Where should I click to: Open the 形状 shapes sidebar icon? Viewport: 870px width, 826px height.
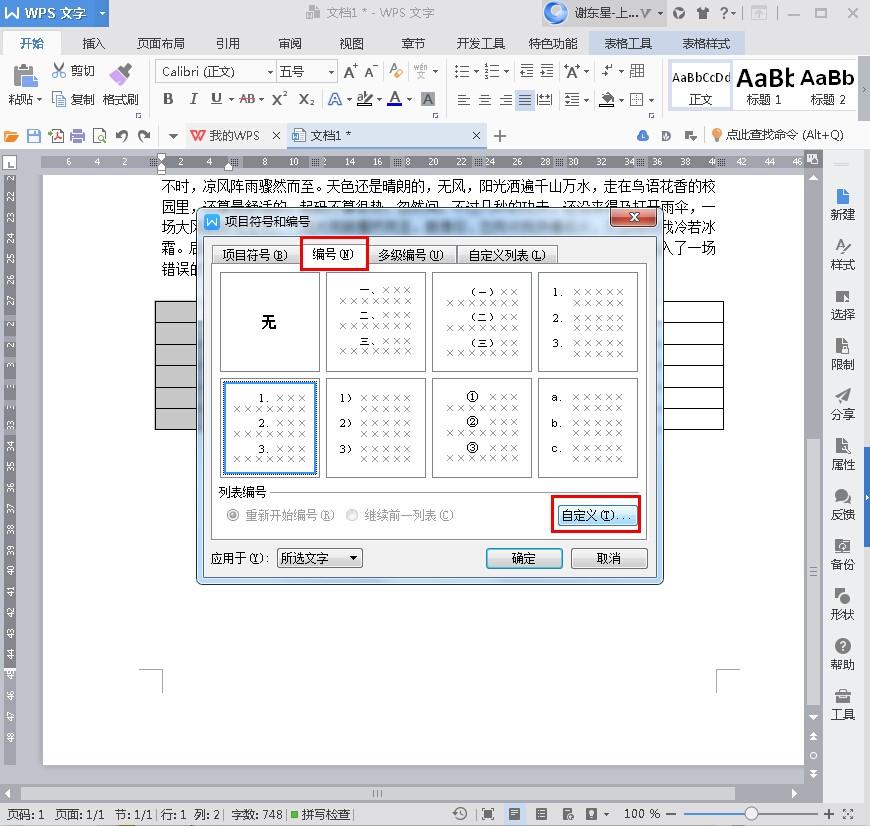(842, 604)
